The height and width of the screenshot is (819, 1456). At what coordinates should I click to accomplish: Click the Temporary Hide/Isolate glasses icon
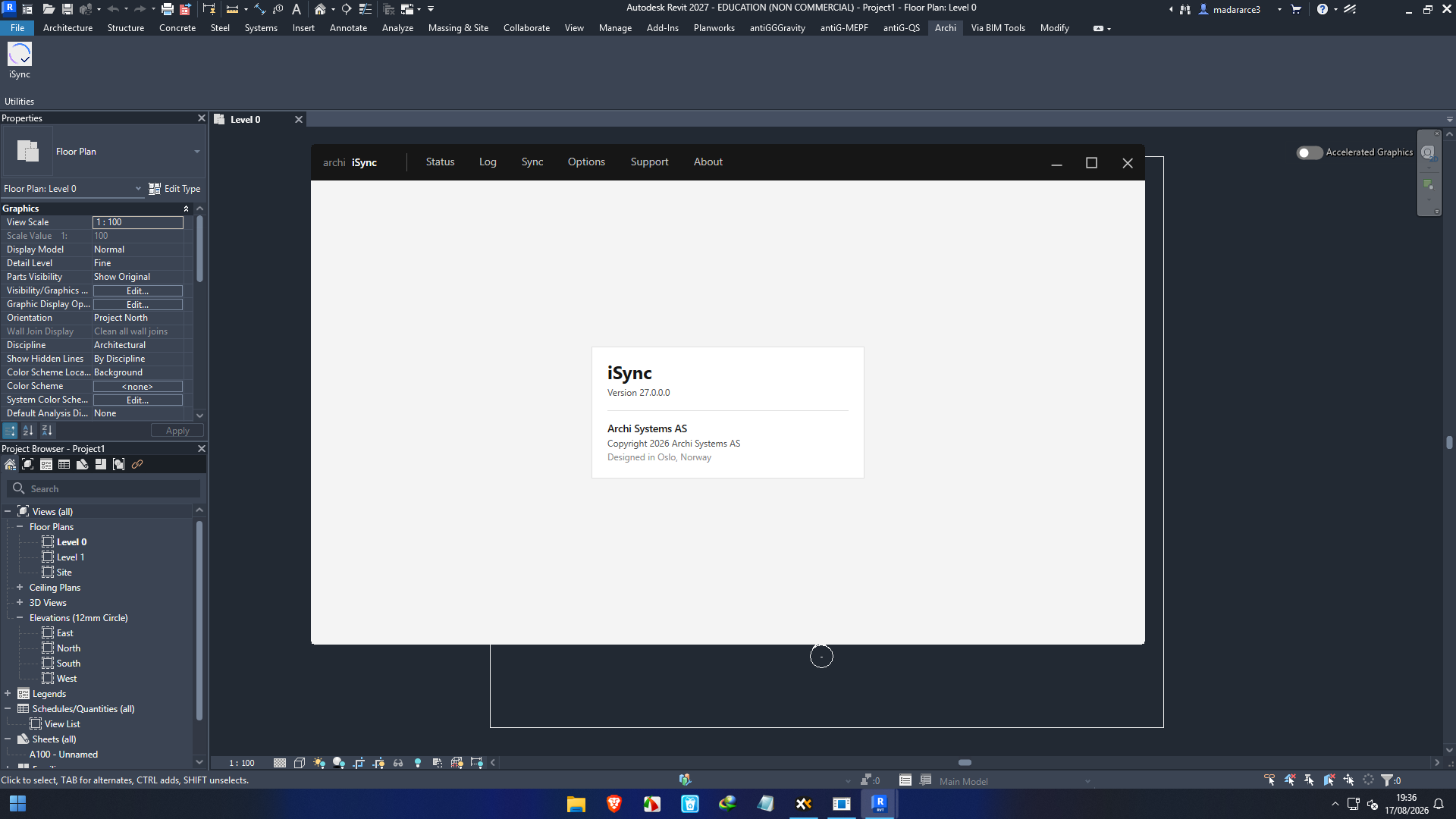coord(398,763)
